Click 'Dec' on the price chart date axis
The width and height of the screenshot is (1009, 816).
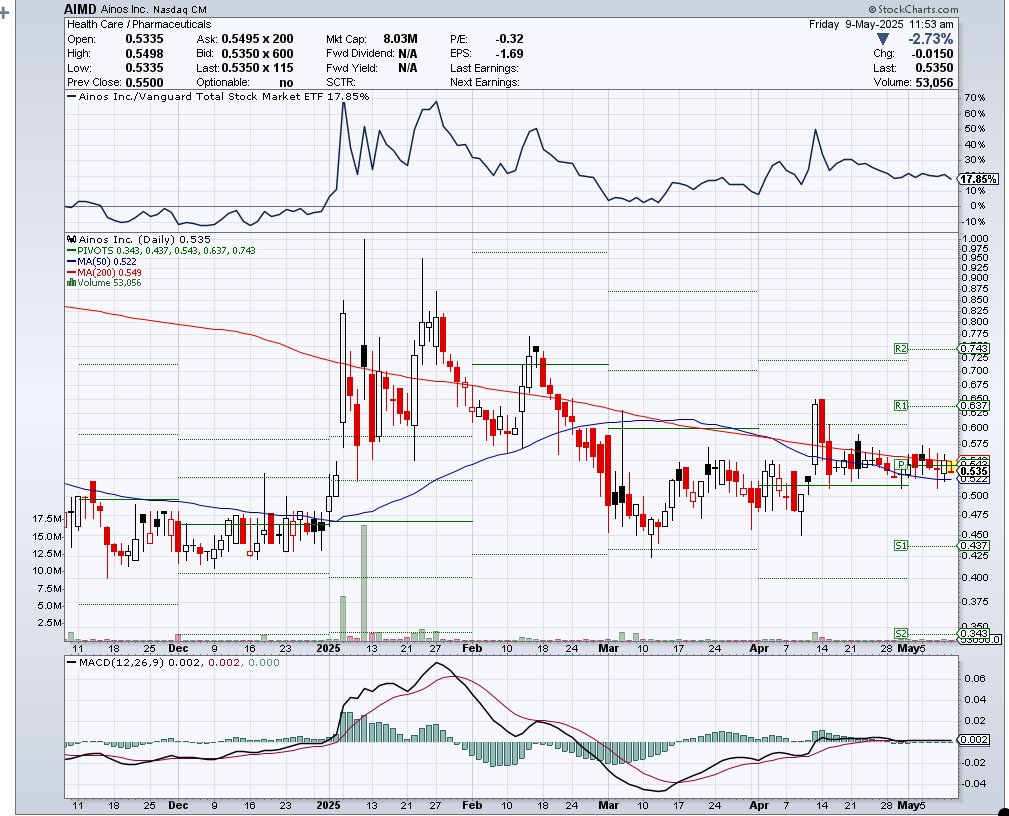[x=178, y=648]
